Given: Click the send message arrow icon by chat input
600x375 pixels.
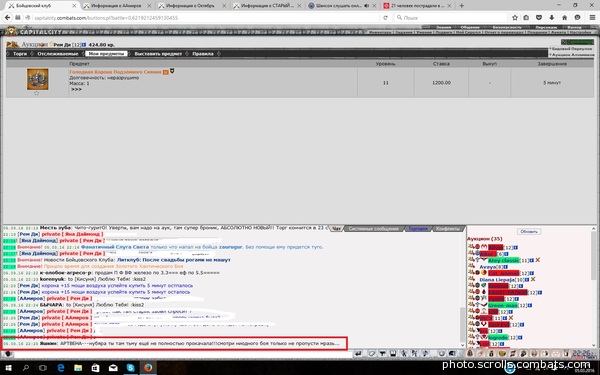Looking at the screenshot, I should 358,354.
